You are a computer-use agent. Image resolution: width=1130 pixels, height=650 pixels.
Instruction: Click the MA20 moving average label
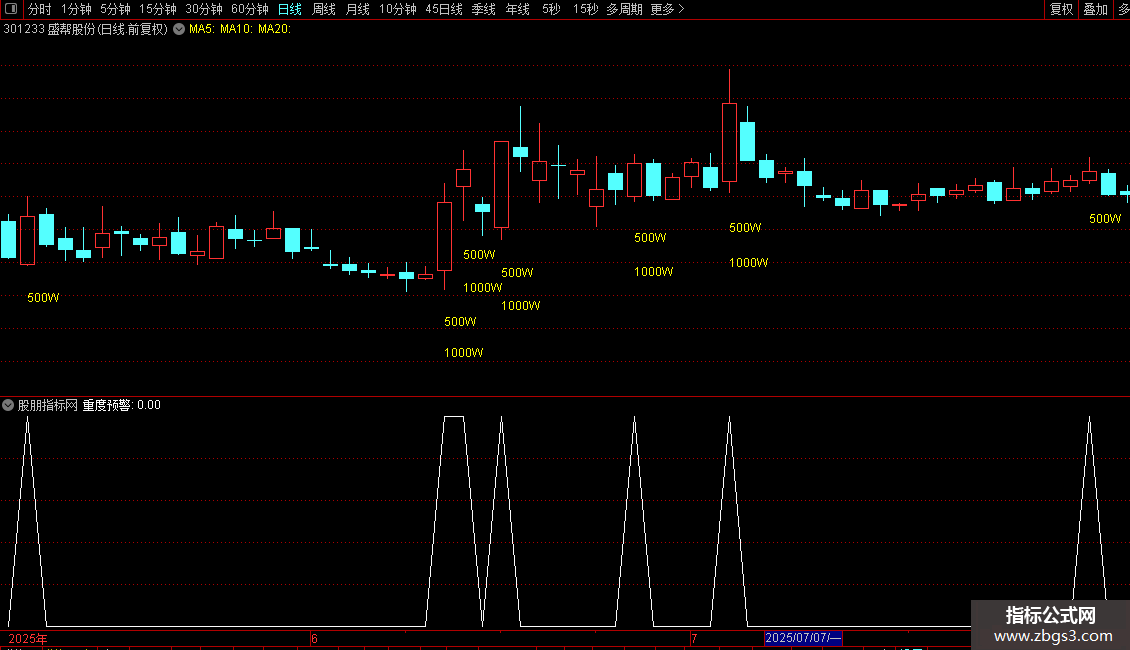coord(275,29)
